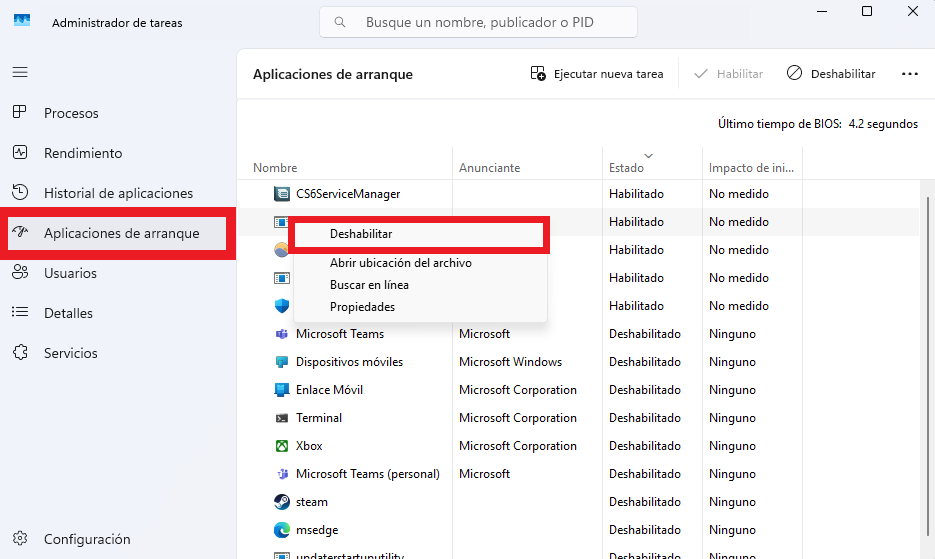Open the hamburger navigation menu
Viewport: 935px width, 559px height.
click(20, 72)
